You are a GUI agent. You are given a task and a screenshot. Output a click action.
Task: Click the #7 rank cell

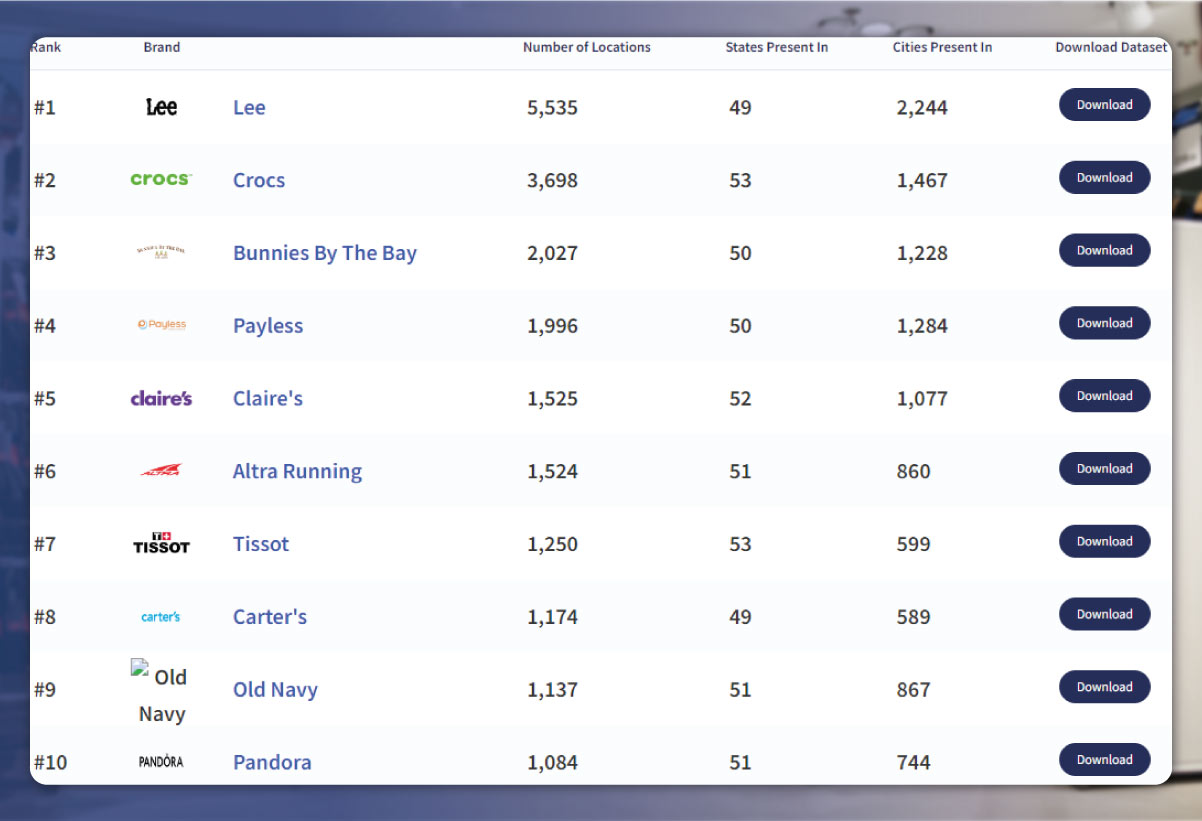(45, 544)
